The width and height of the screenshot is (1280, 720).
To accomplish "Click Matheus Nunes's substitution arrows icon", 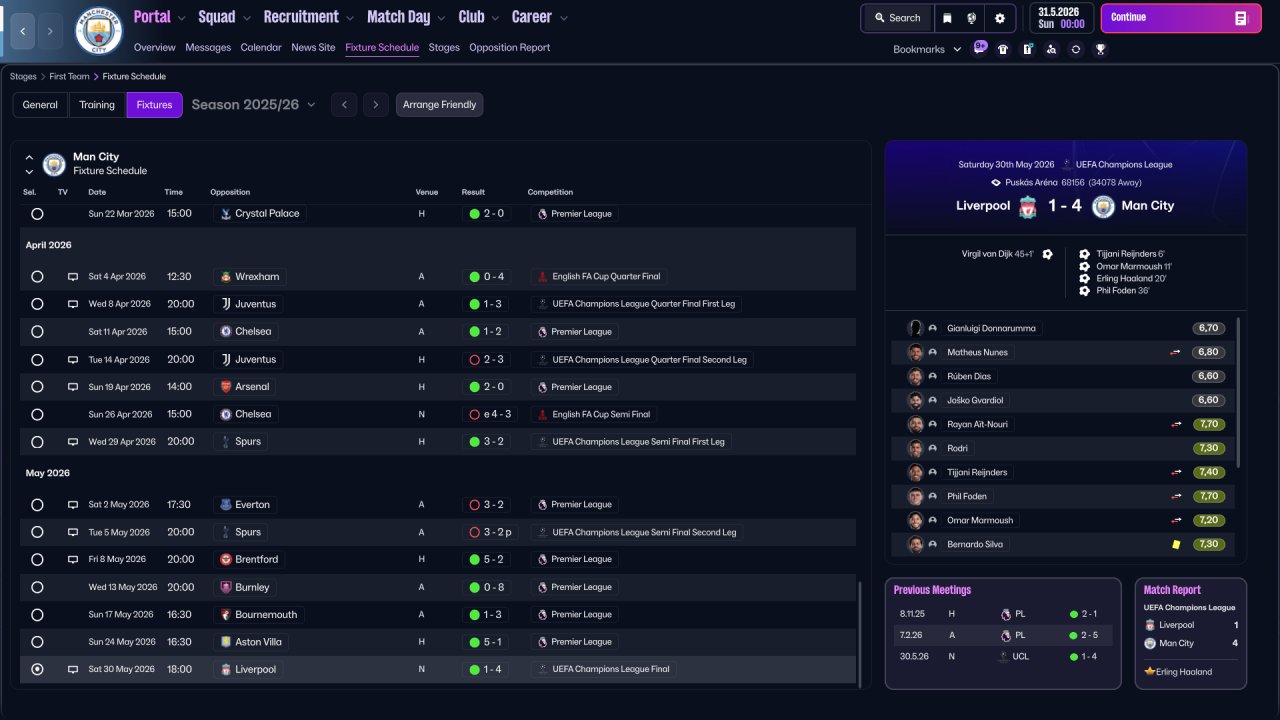I will [1176, 352].
